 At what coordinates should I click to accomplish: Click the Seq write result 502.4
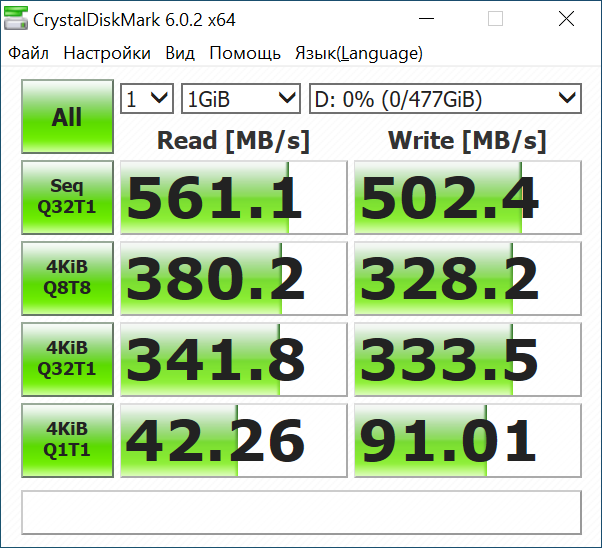[468, 197]
